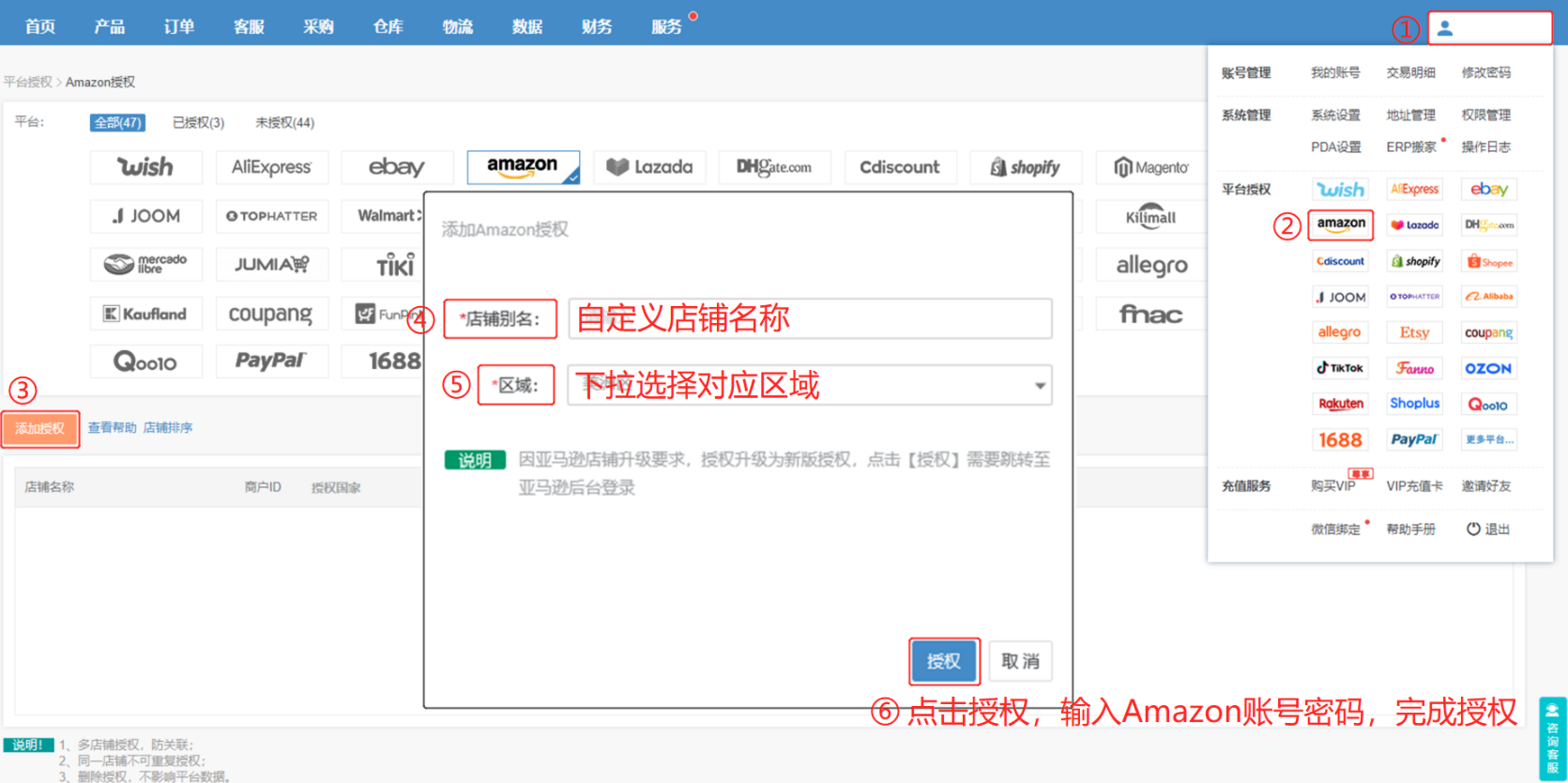
Task: Open the 查看帮助 link
Action: [x=112, y=428]
